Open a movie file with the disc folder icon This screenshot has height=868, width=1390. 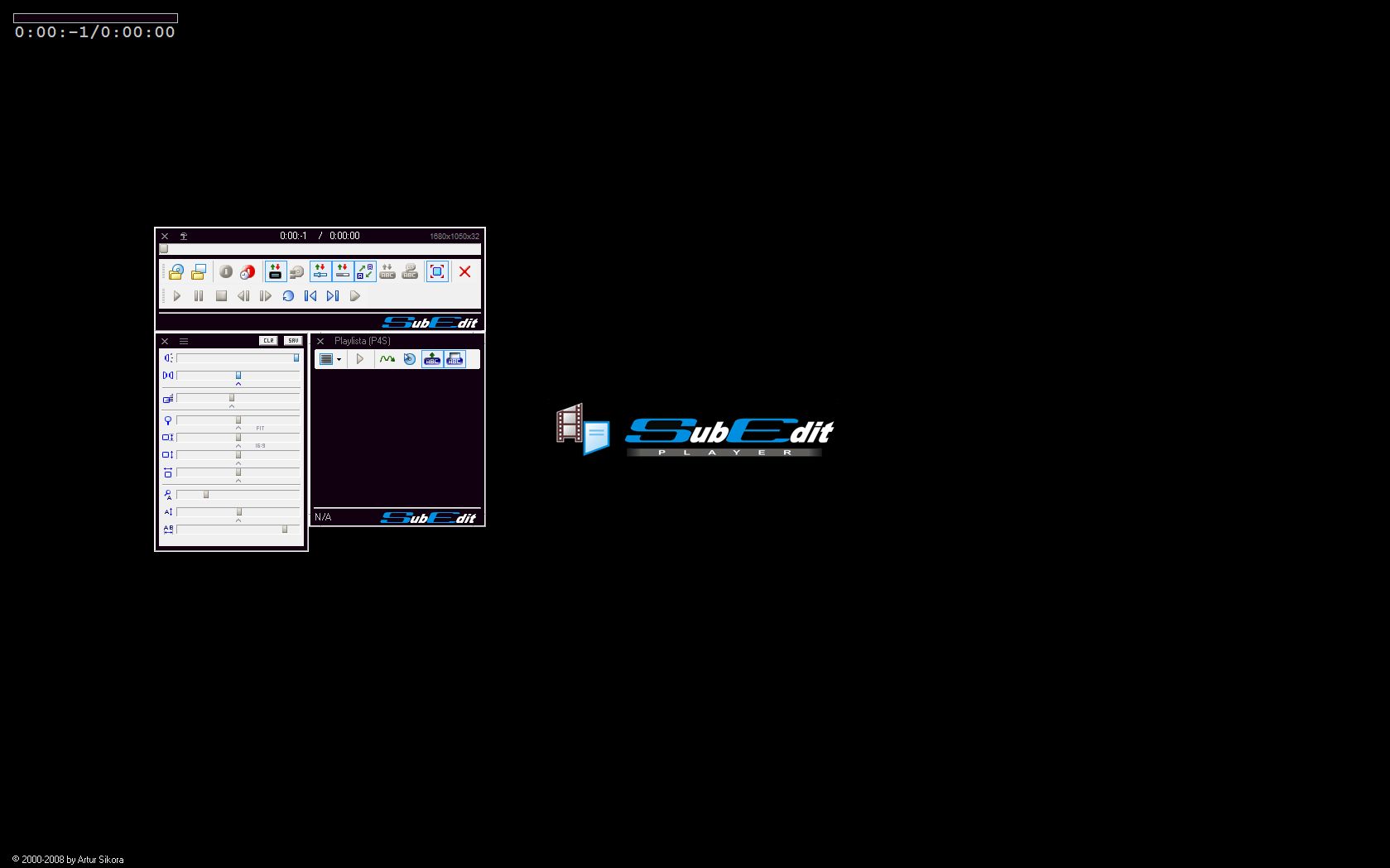coord(176,271)
